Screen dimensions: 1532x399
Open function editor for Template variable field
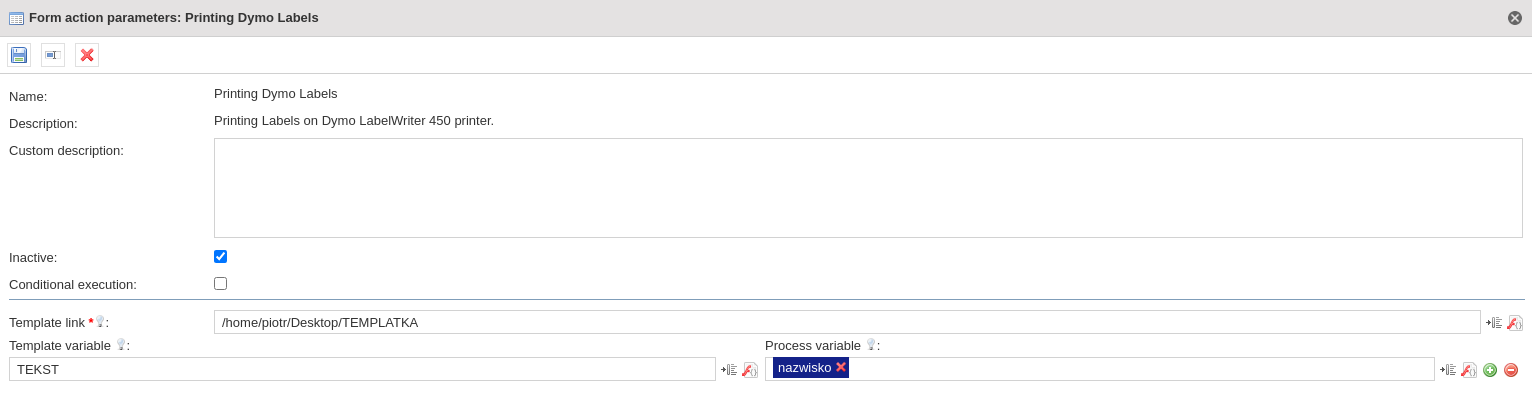750,370
